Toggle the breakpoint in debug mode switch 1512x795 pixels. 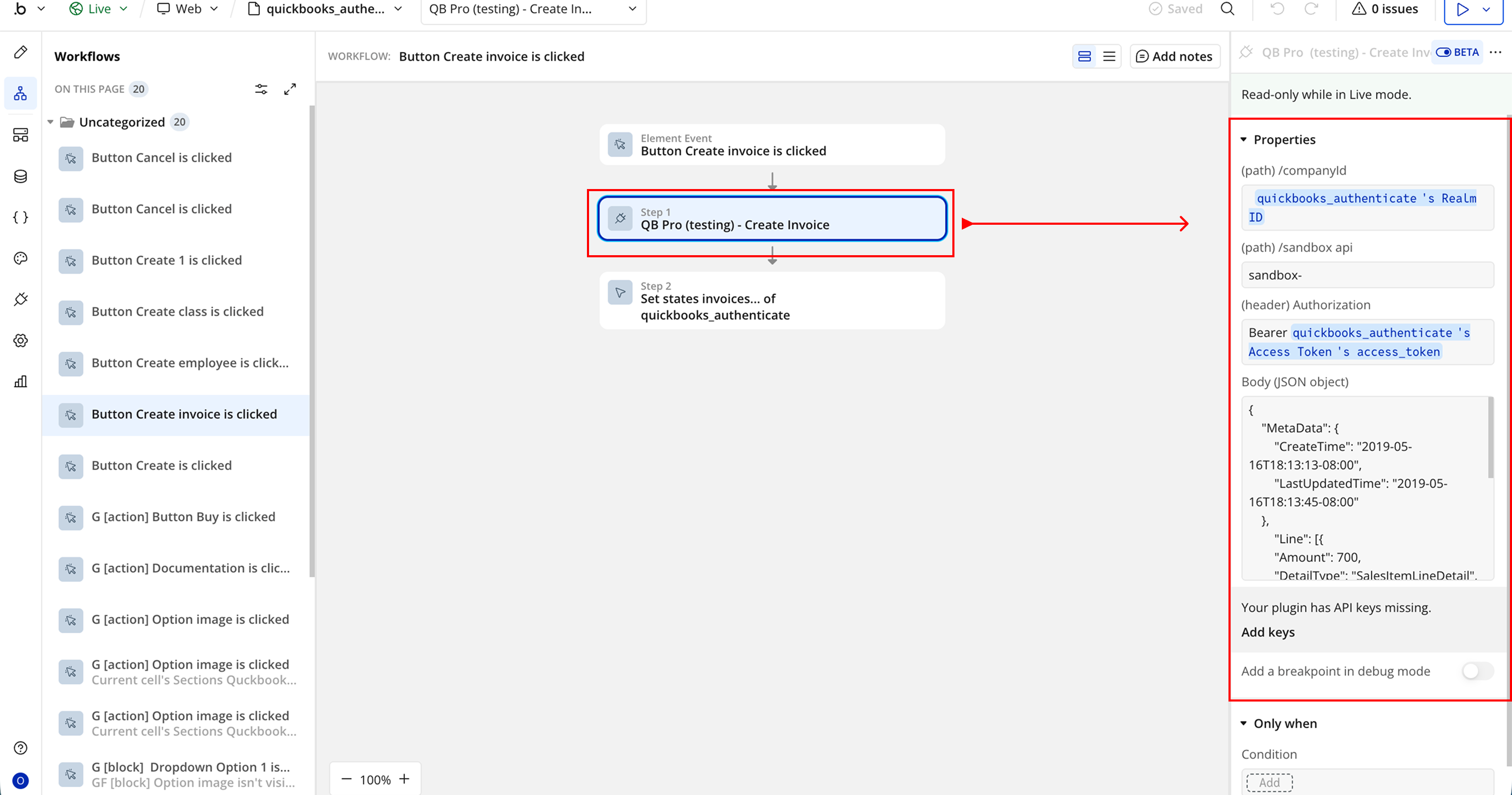[x=1476, y=671]
